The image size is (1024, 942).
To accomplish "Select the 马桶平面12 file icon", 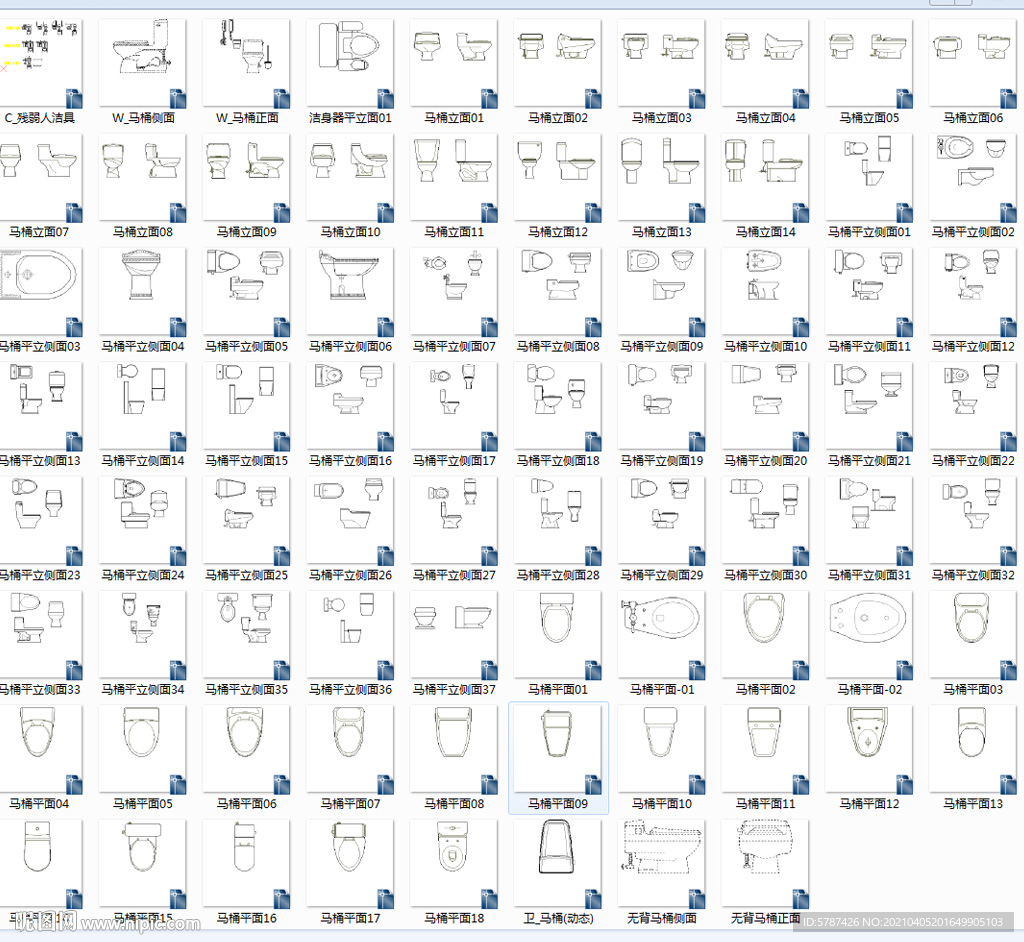I will click(x=870, y=749).
